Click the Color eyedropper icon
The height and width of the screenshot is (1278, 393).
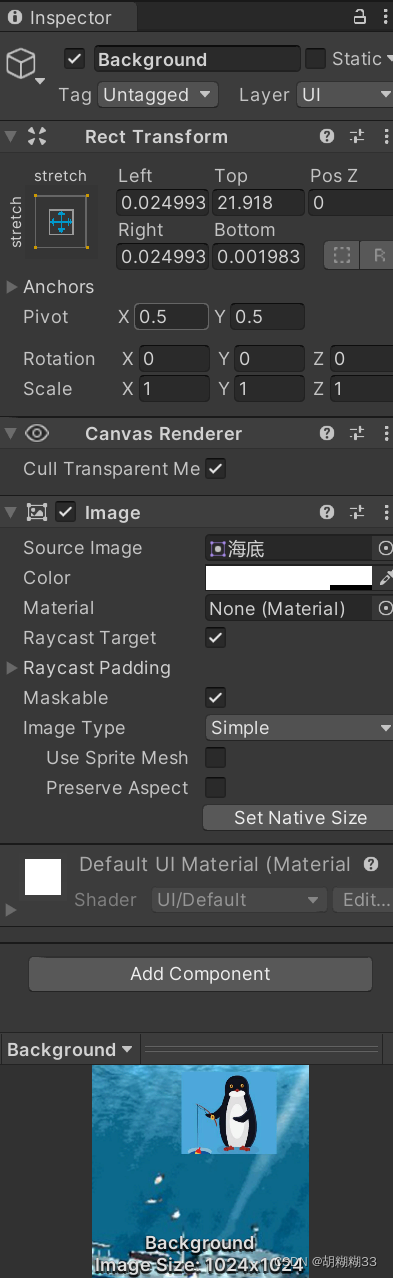coord(385,578)
